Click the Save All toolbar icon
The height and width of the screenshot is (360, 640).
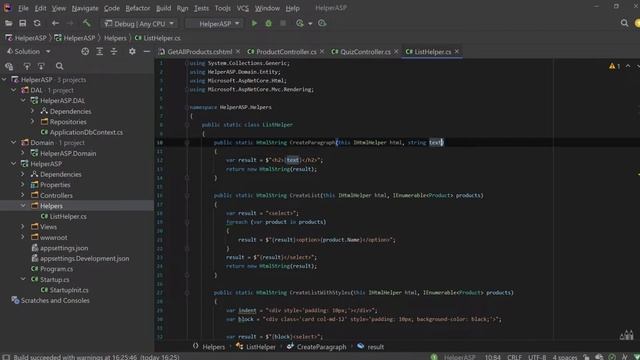[22, 23]
